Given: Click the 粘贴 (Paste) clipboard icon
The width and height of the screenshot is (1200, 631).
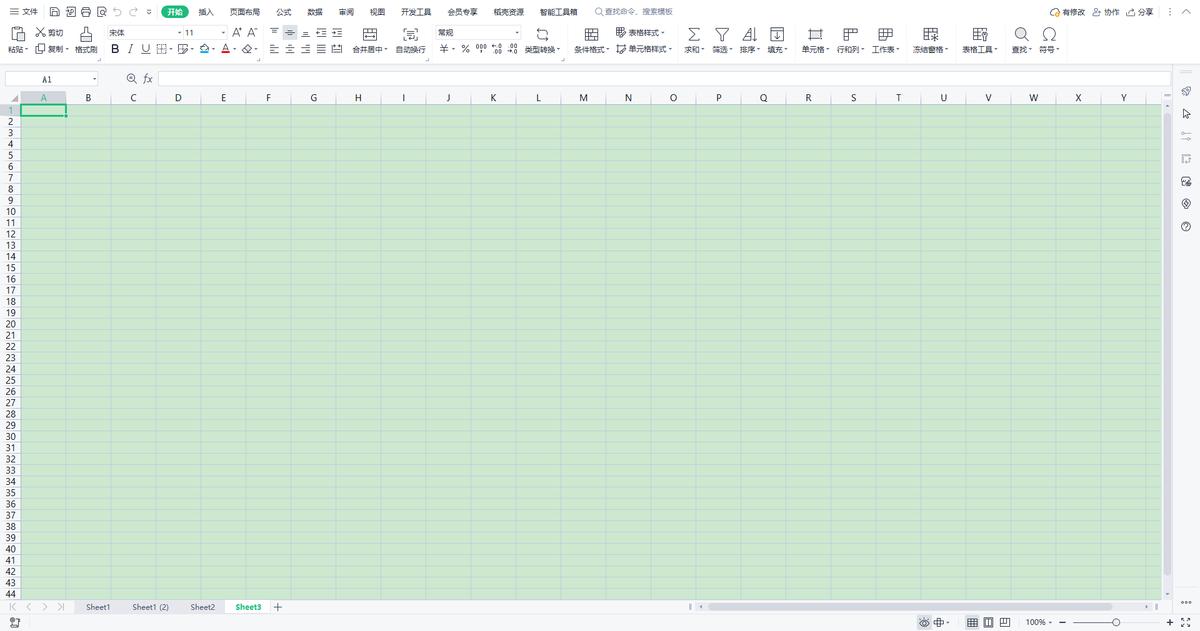Looking at the screenshot, I should (18, 34).
